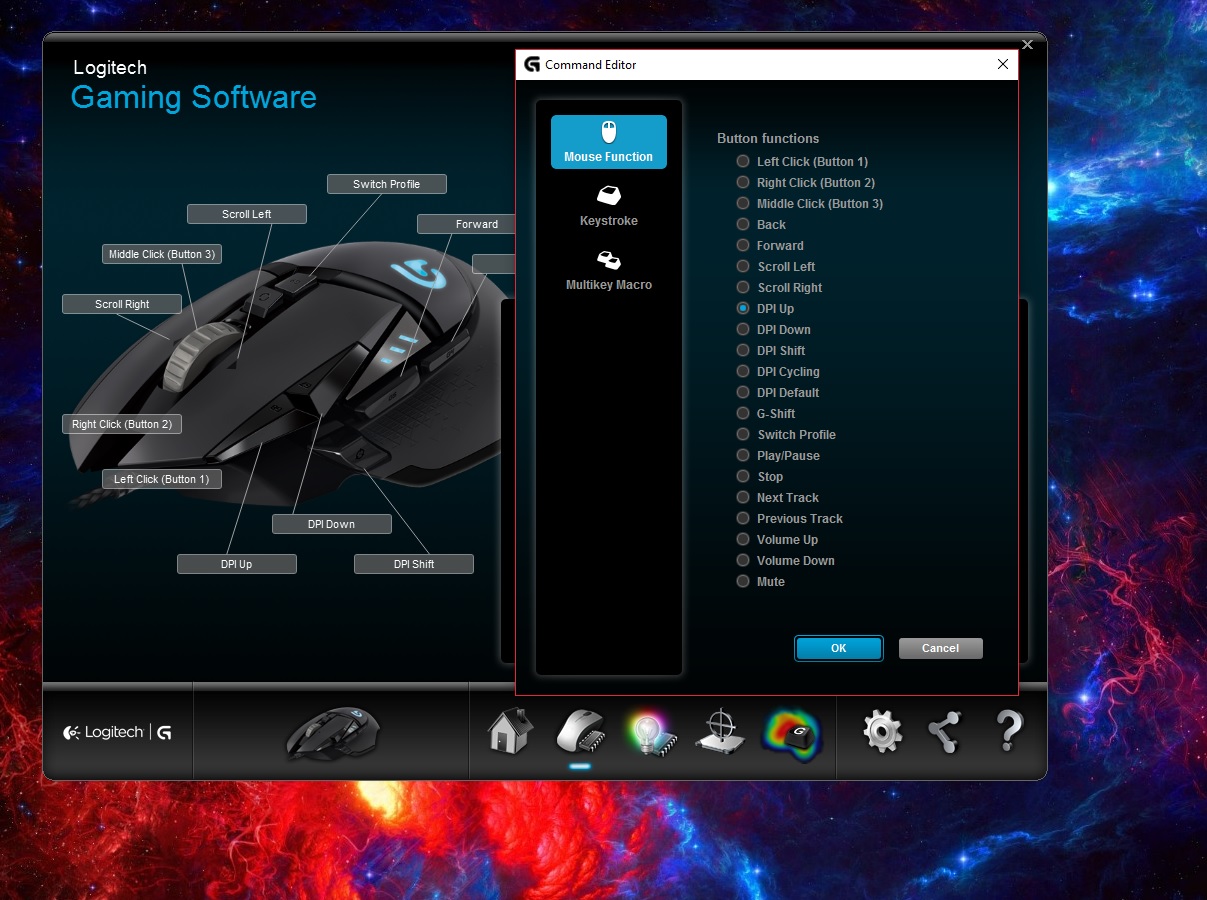
Task: Click the Logitech G logo
Action: coord(117,732)
